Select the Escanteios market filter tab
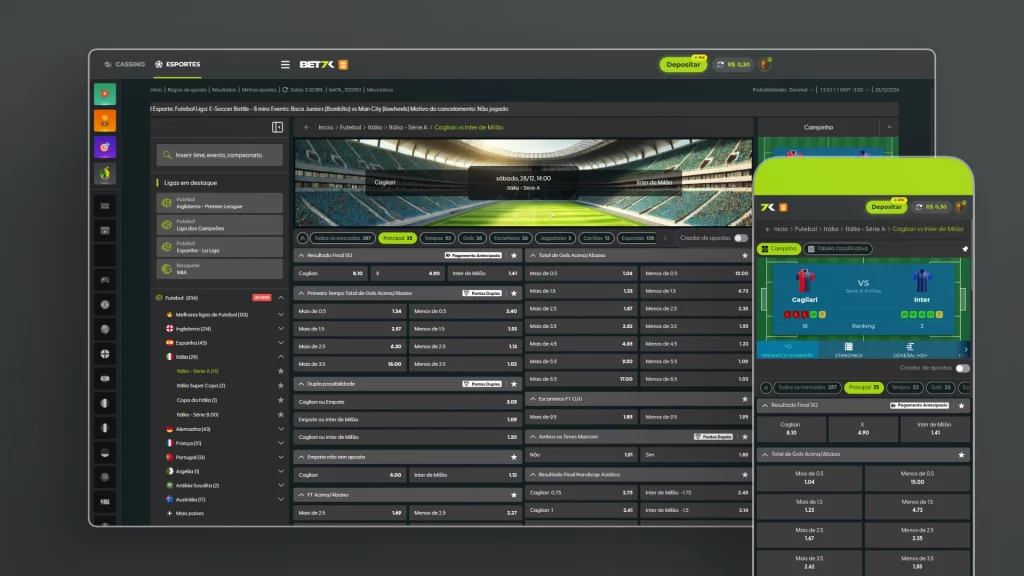The width and height of the screenshot is (1024, 576). pos(513,238)
